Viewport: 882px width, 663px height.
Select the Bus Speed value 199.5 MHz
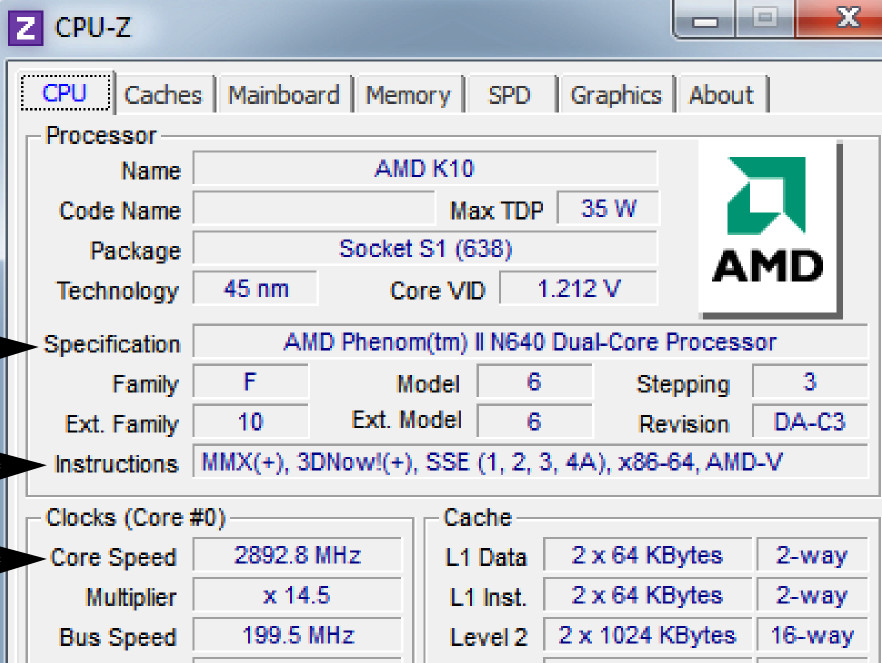click(x=297, y=636)
